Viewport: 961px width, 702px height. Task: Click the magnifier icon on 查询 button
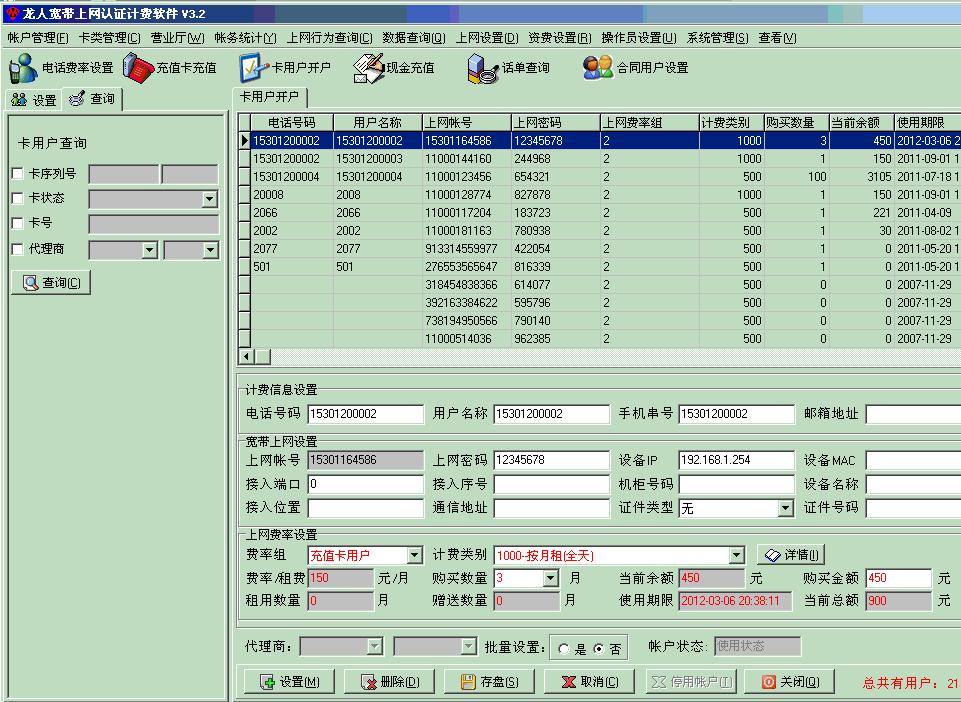pos(30,283)
